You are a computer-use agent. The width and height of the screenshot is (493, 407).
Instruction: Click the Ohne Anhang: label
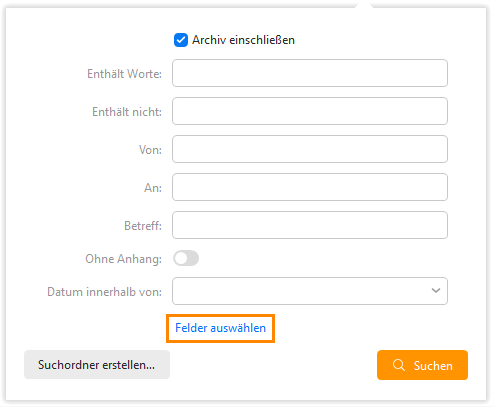pyautogui.click(x=124, y=259)
